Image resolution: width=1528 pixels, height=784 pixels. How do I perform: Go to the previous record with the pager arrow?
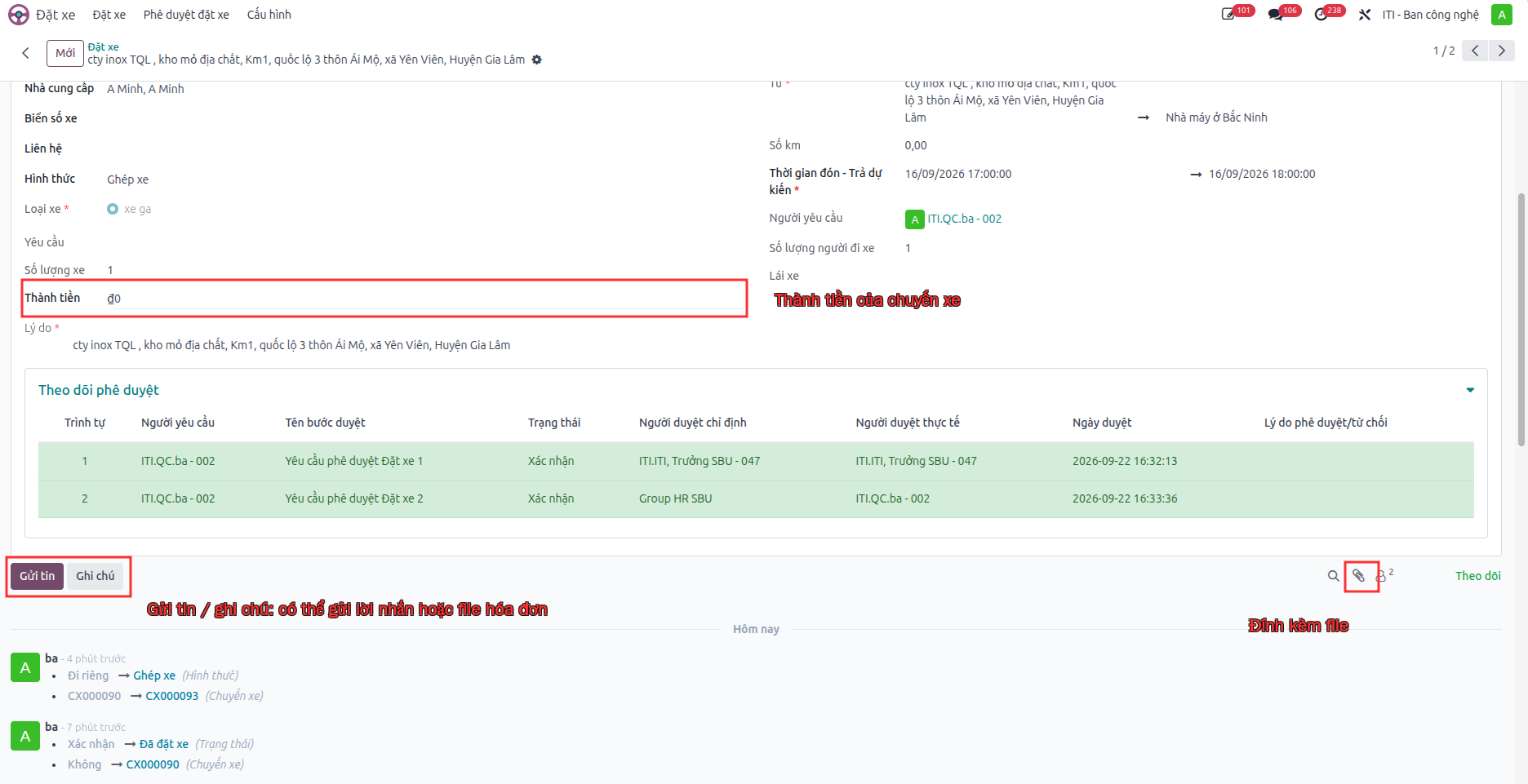pyautogui.click(x=1475, y=51)
